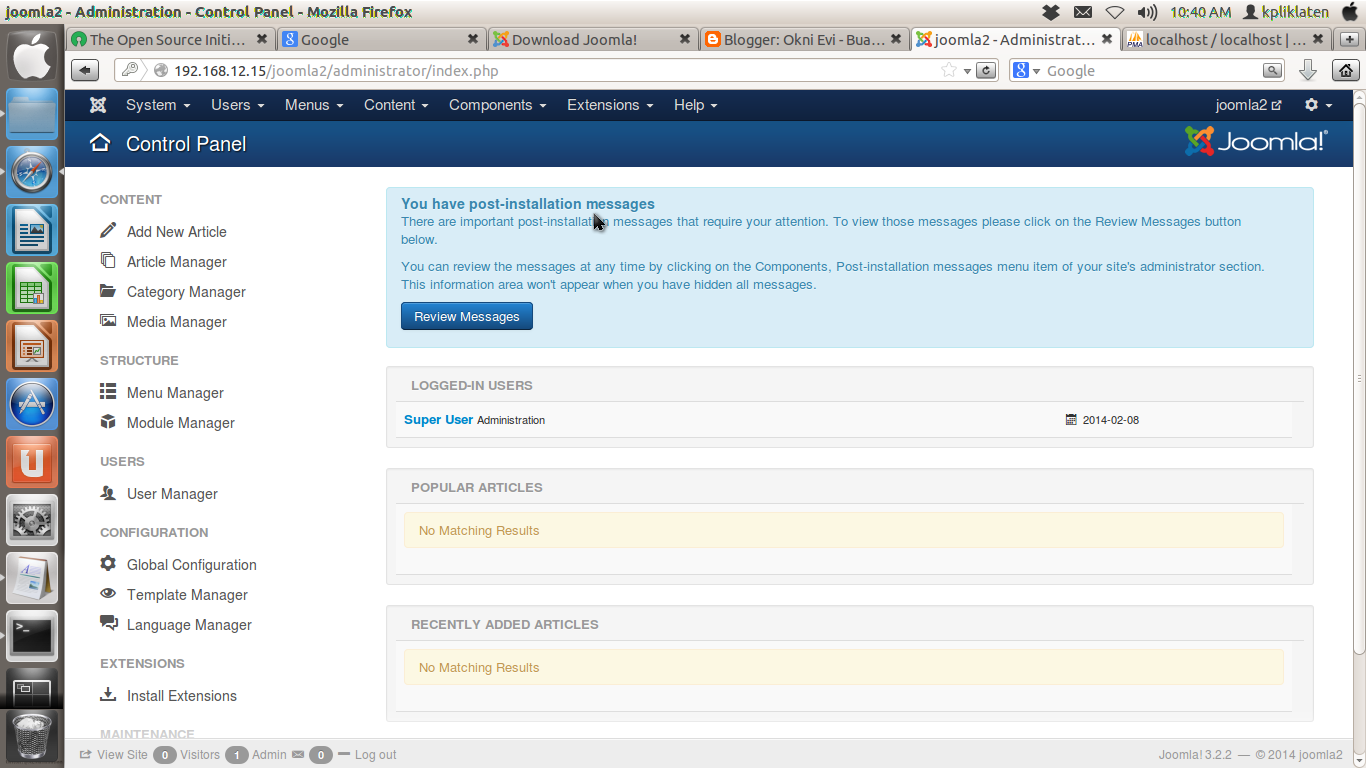This screenshot has width=1366, height=768.
Task: Click the Global Configuration gear icon
Action: (x=108, y=564)
